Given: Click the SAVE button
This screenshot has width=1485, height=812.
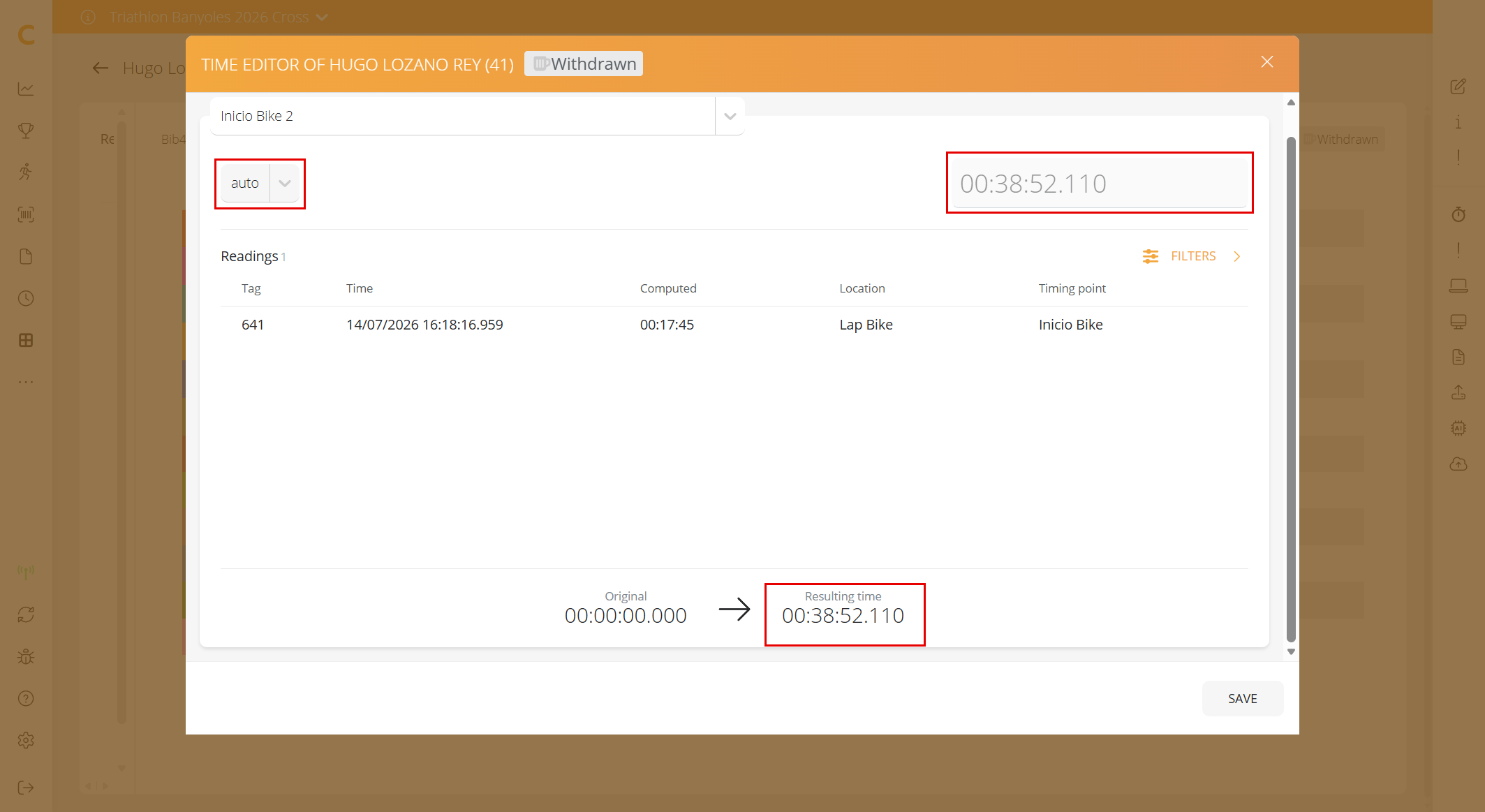Looking at the screenshot, I should [x=1242, y=698].
